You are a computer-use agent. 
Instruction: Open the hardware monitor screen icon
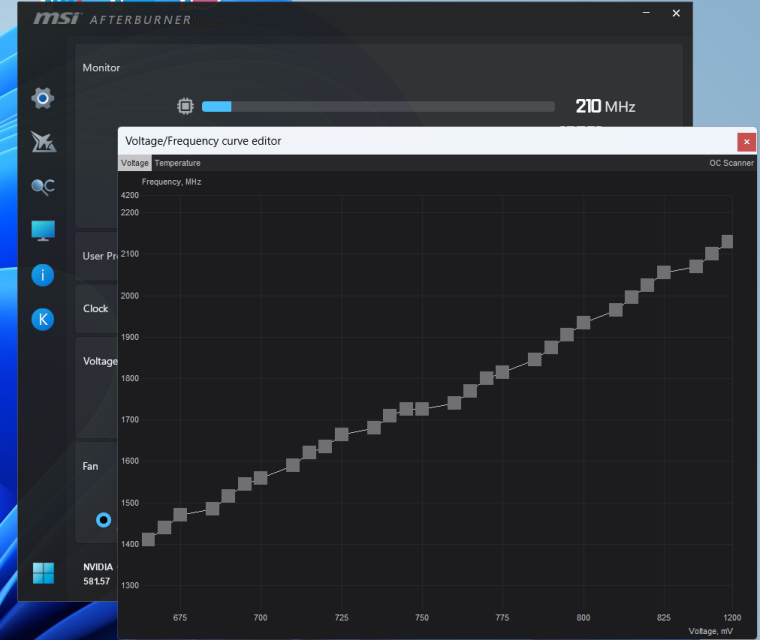coord(43,231)
